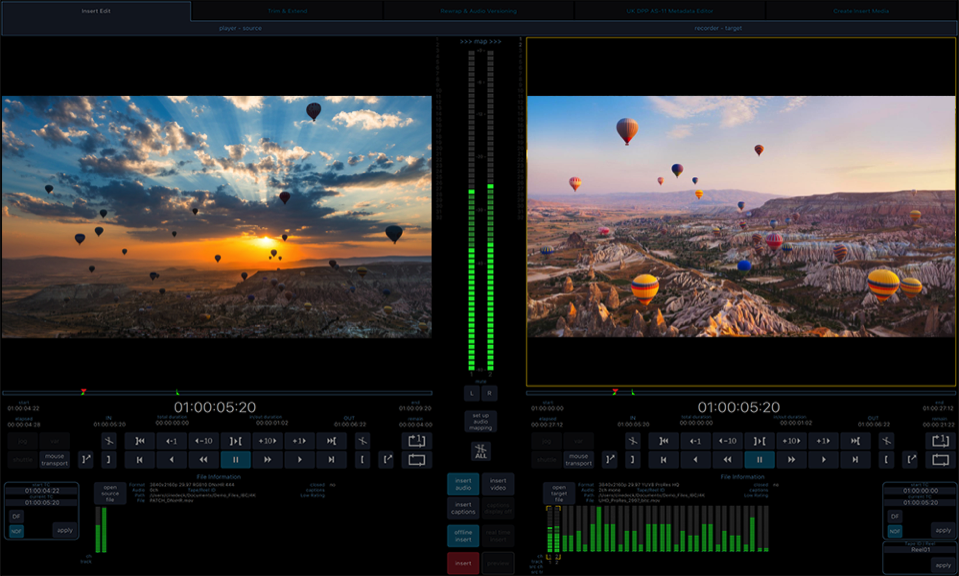This screenshot has height=576, width=959.
Task: Click fast forward in the recorder transport
Action: pos(790,460)
